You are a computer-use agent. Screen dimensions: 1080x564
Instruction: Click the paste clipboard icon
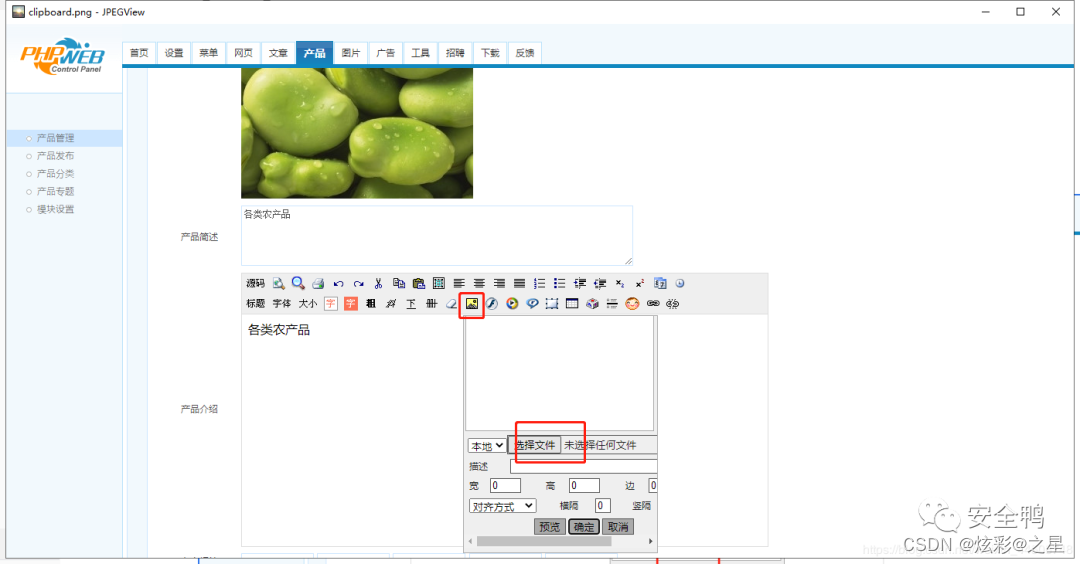[419, 284]
